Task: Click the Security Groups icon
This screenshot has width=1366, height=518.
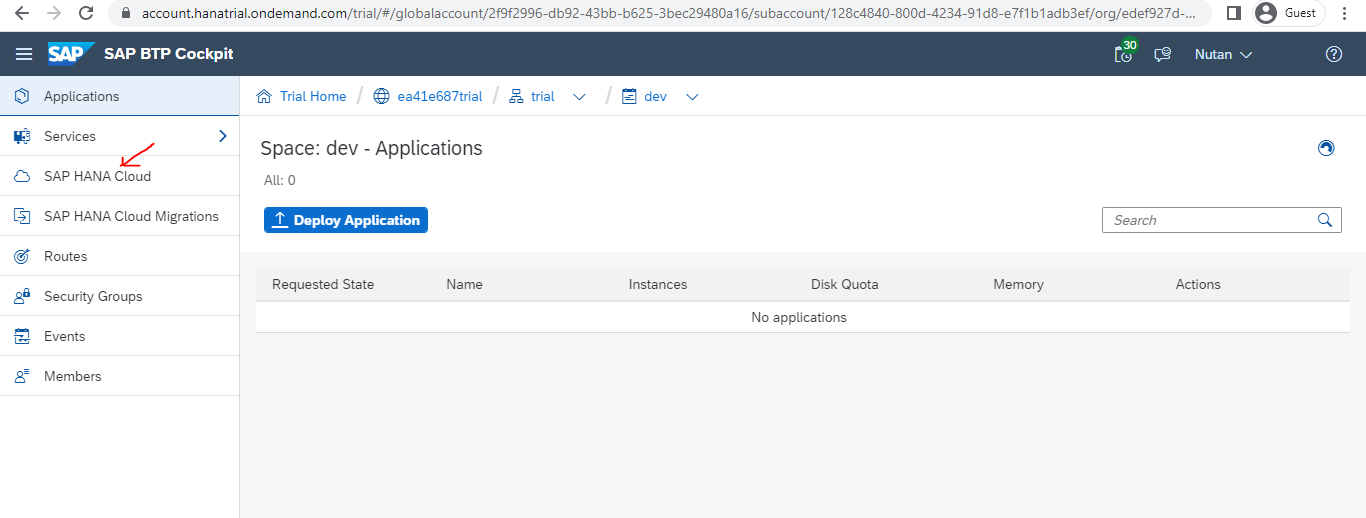Action: pos(22,296)
